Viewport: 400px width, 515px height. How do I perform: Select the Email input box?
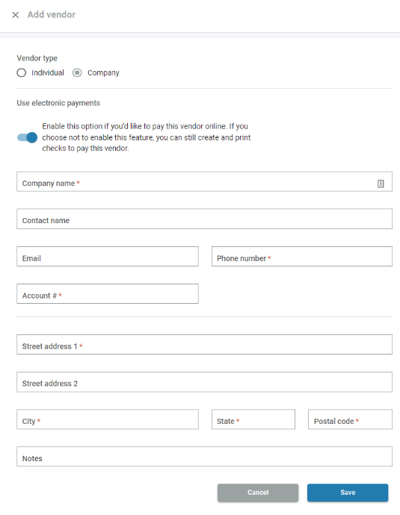(x=107, y=256)
